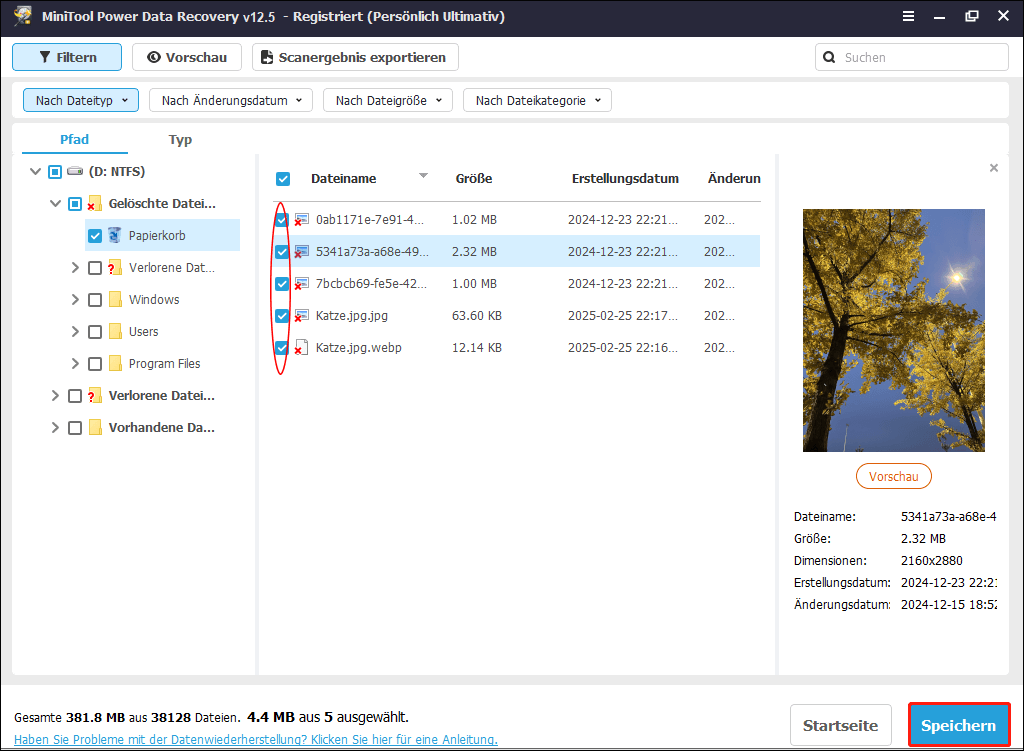Click the orange Vorschau preview button

(x=893, y=476)
